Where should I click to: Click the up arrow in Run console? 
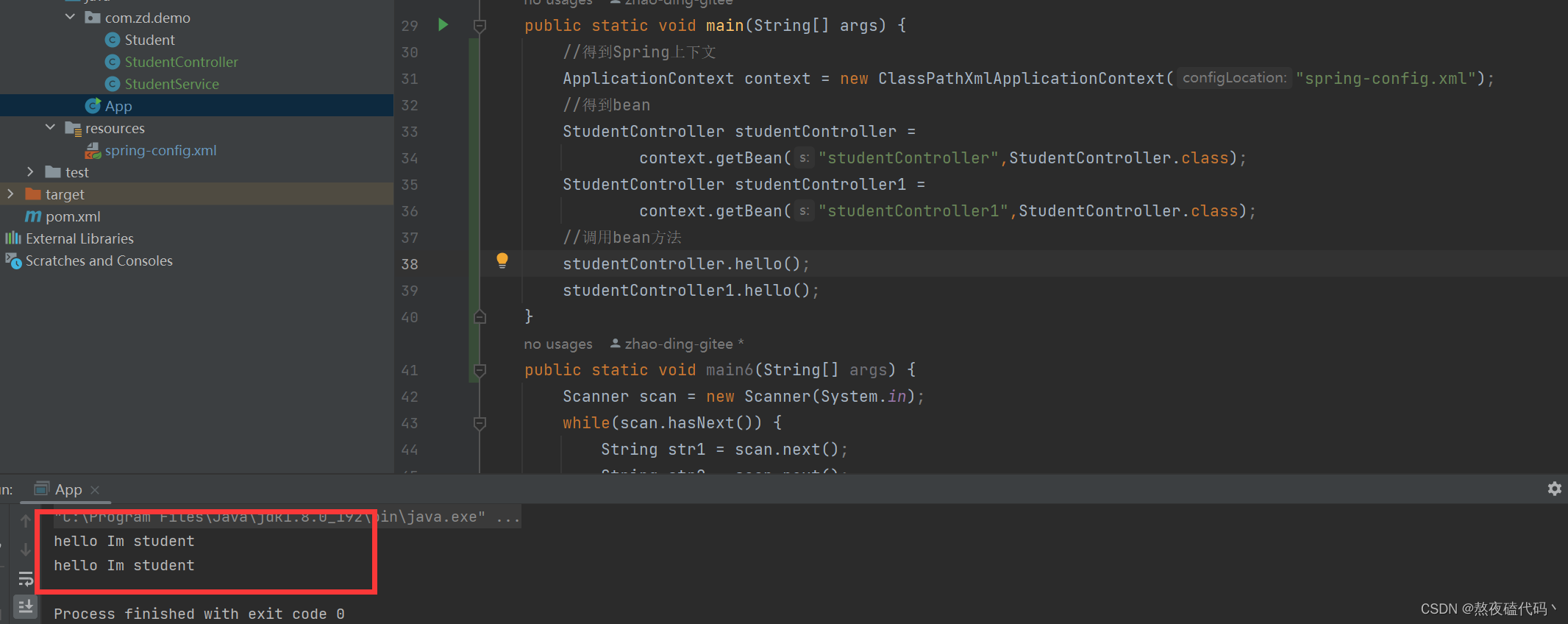tap(26, 521)
